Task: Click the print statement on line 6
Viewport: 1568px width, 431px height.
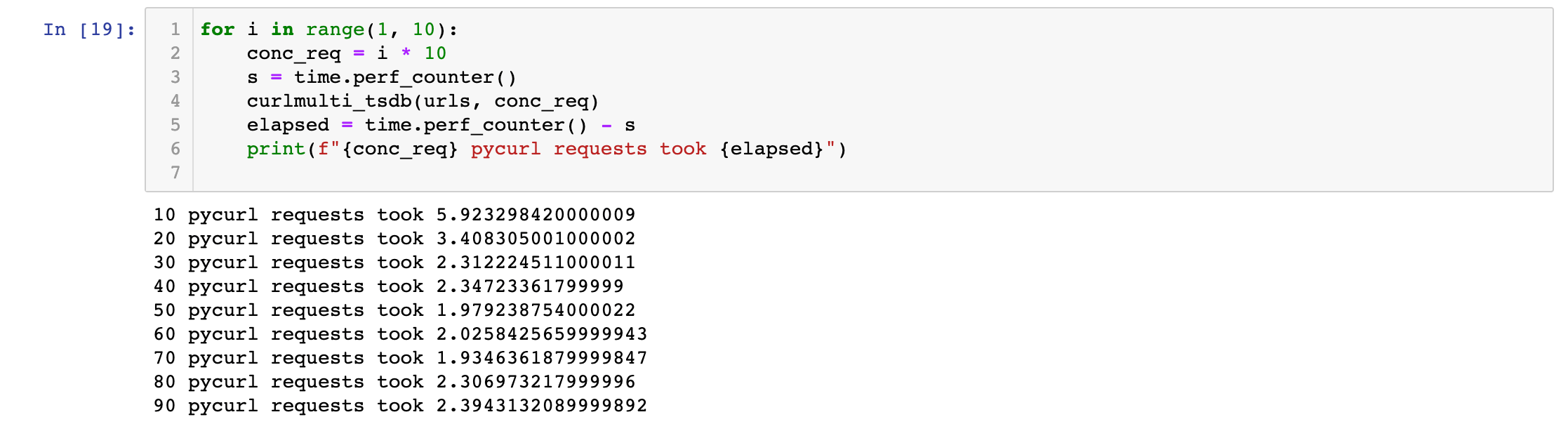Action: [x=275, y=149]
